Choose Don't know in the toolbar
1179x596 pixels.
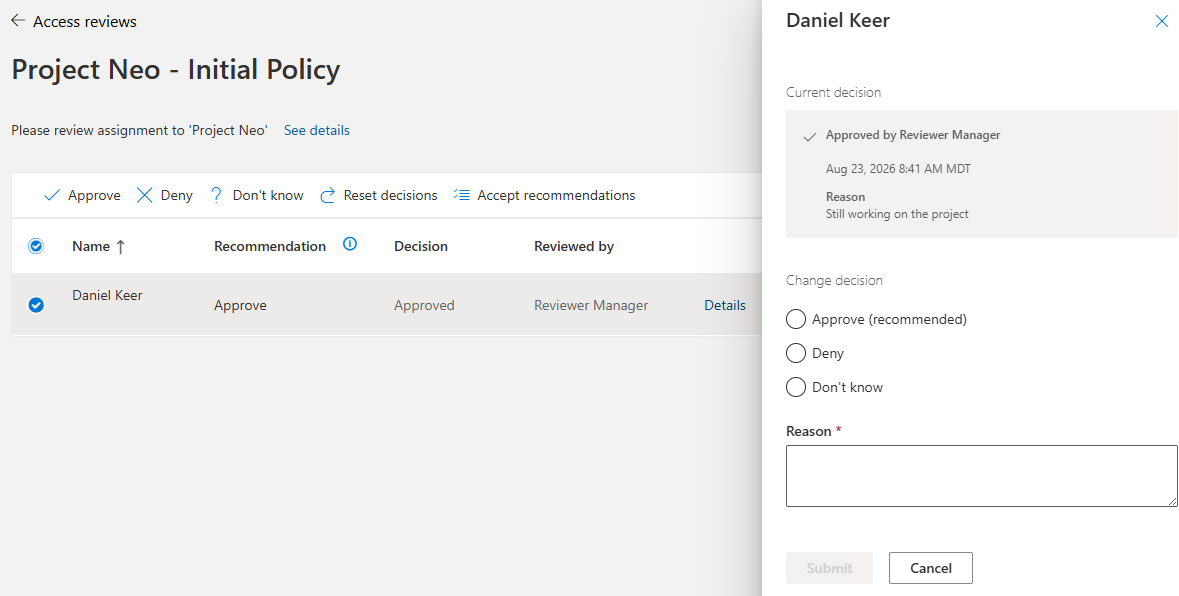(x=256, y=195)
